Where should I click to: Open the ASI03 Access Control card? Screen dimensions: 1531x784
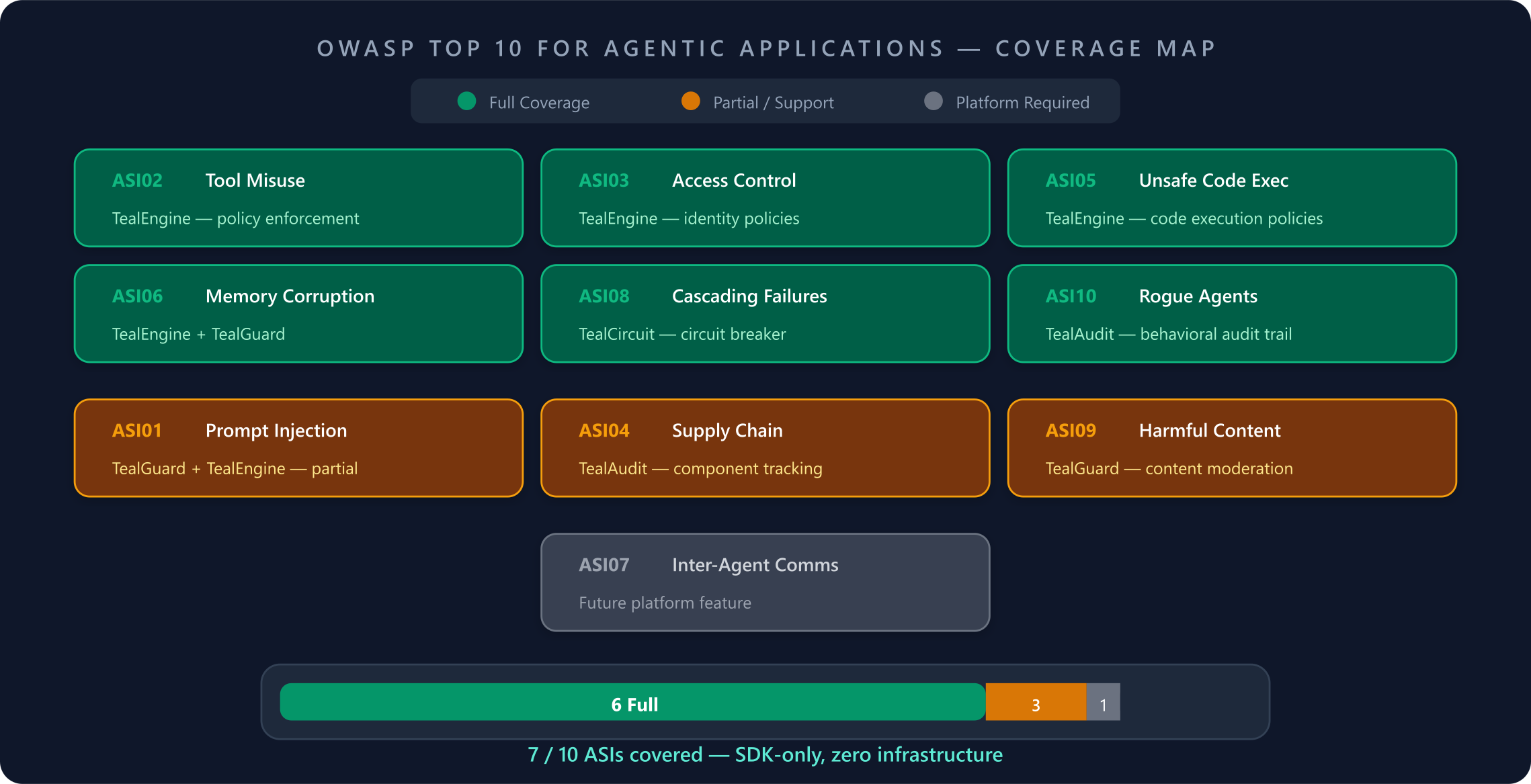coord(765,198)
